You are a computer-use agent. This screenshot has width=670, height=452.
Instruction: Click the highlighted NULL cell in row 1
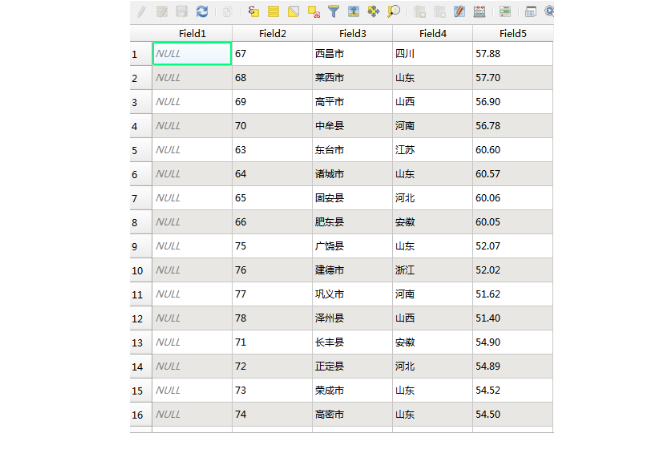click(x=192, y=54)
